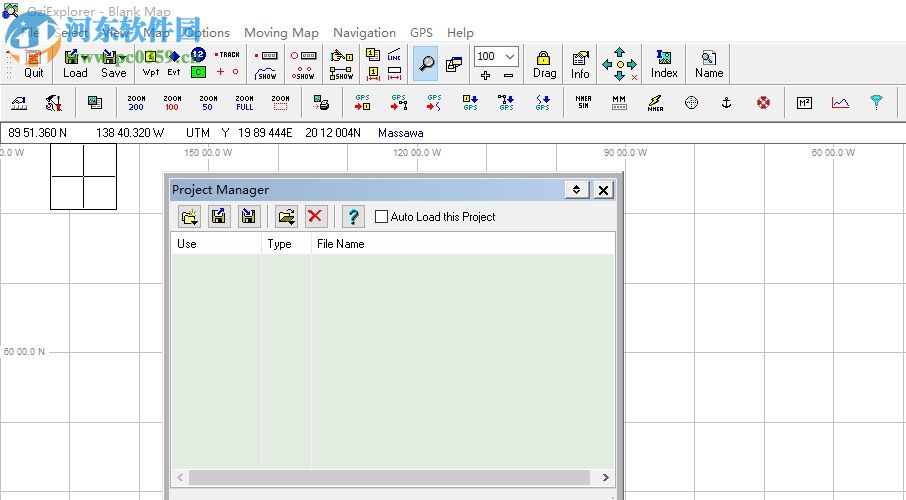The width and height of the screenshot is (906, 500).
Task: Enable Auto Load this Project checkbox
Action: click(381, 217)
